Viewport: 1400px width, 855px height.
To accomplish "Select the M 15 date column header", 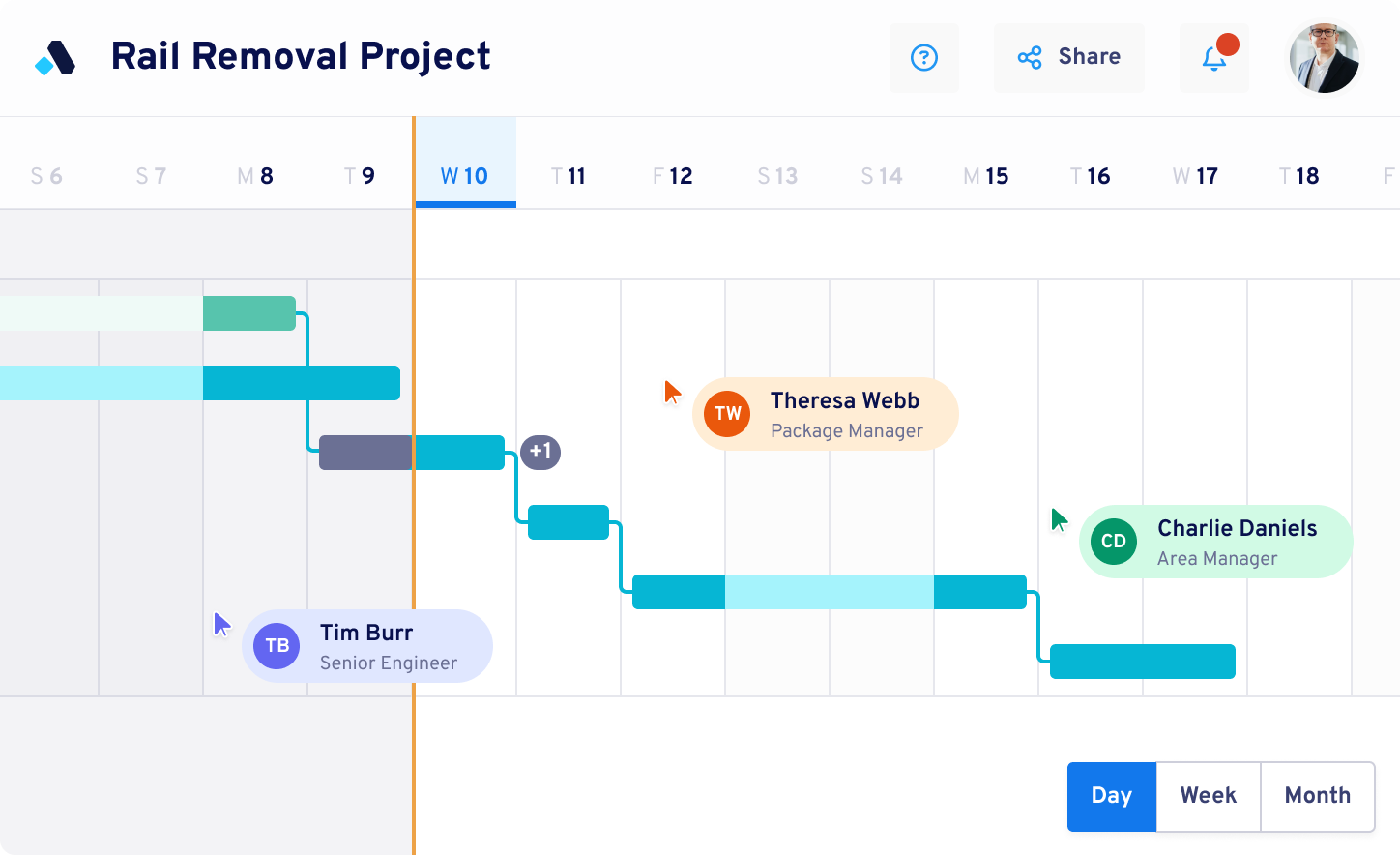I will (x=987, y=176).
